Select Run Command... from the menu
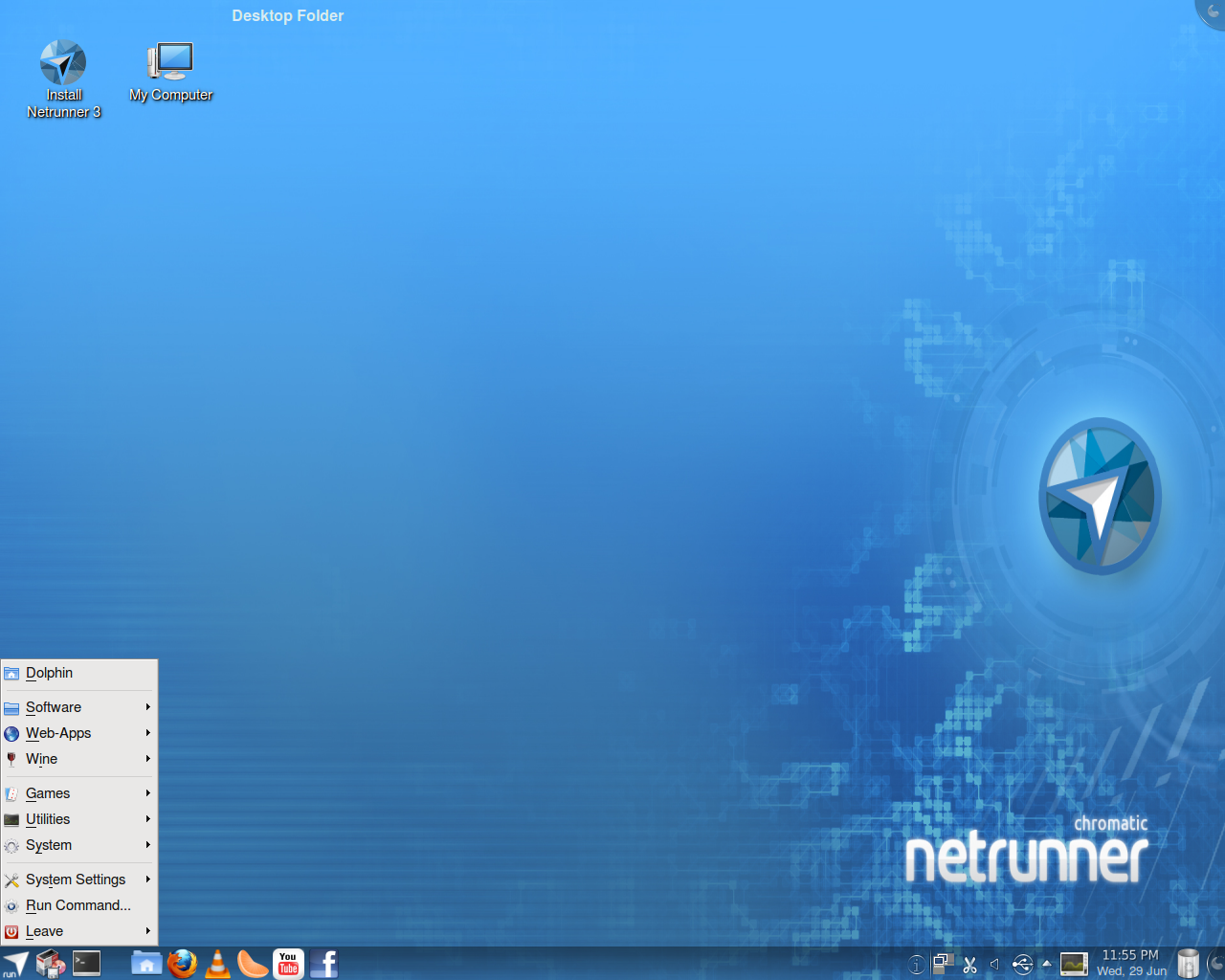Image resolution: width=1225 pixels, height=980 pixels. tap(79, 905)
